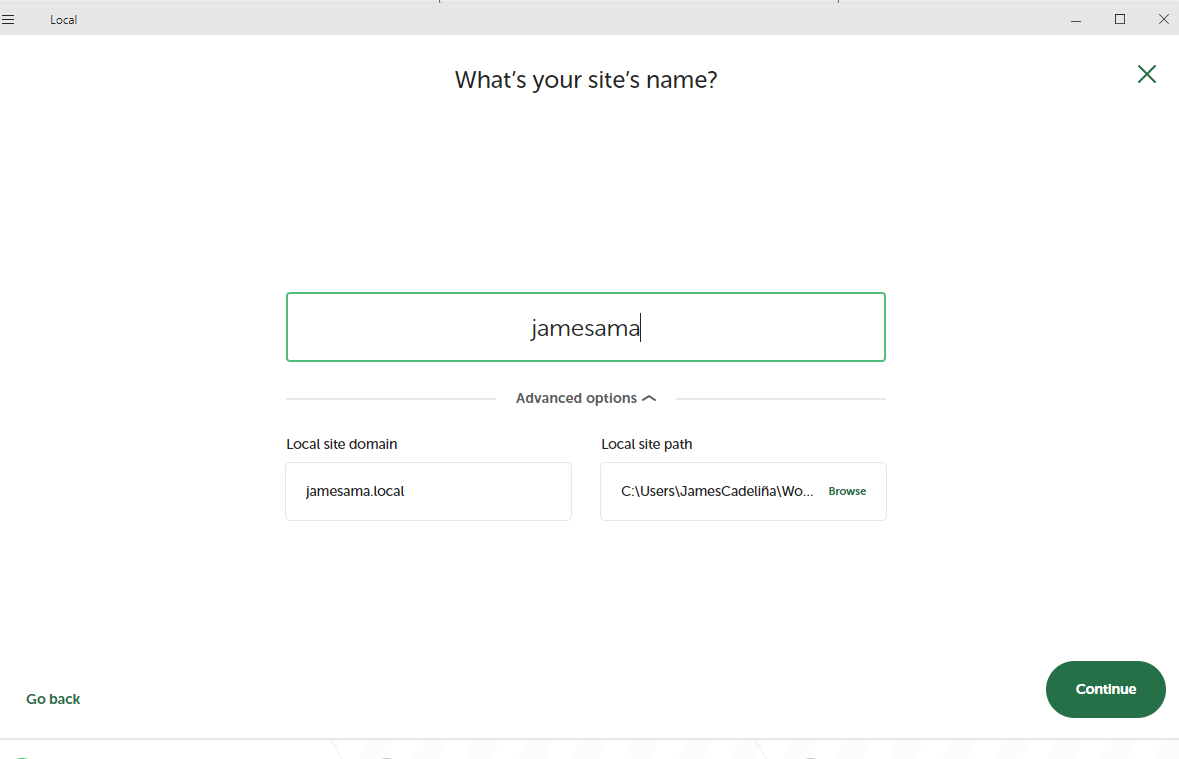Go back to the previous step
This screenshot has height=759, width=1179.
(53, 699)
